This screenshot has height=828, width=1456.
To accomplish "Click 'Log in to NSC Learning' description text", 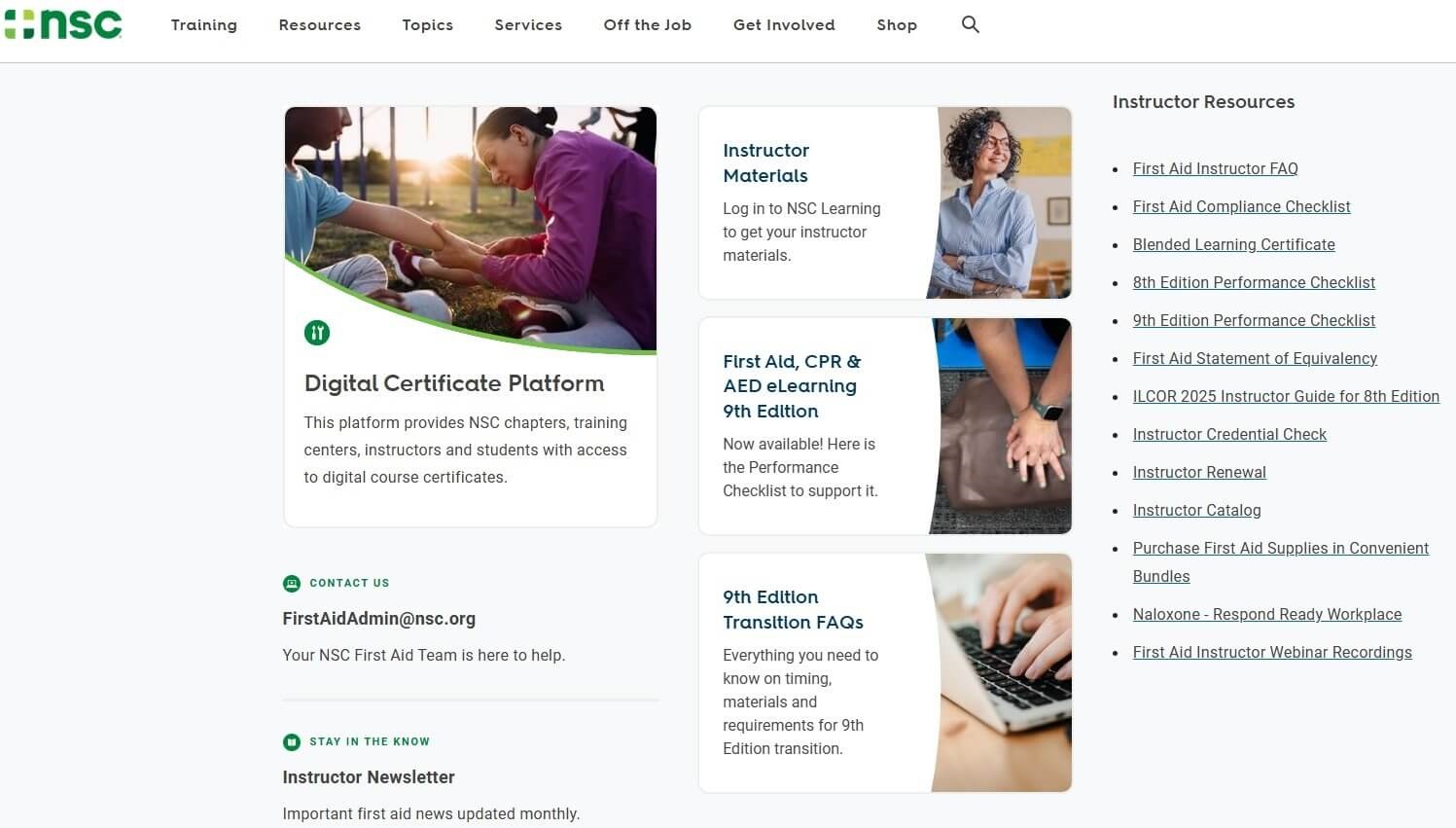I will (801, 232).
